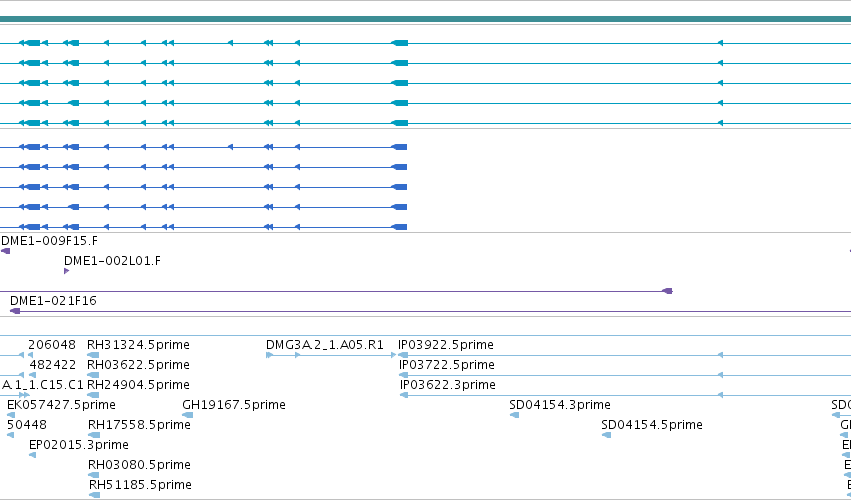Select the 482422 EST label
Image resolution: width=851 pixels, height=500 pixels.
pos(53,364)
